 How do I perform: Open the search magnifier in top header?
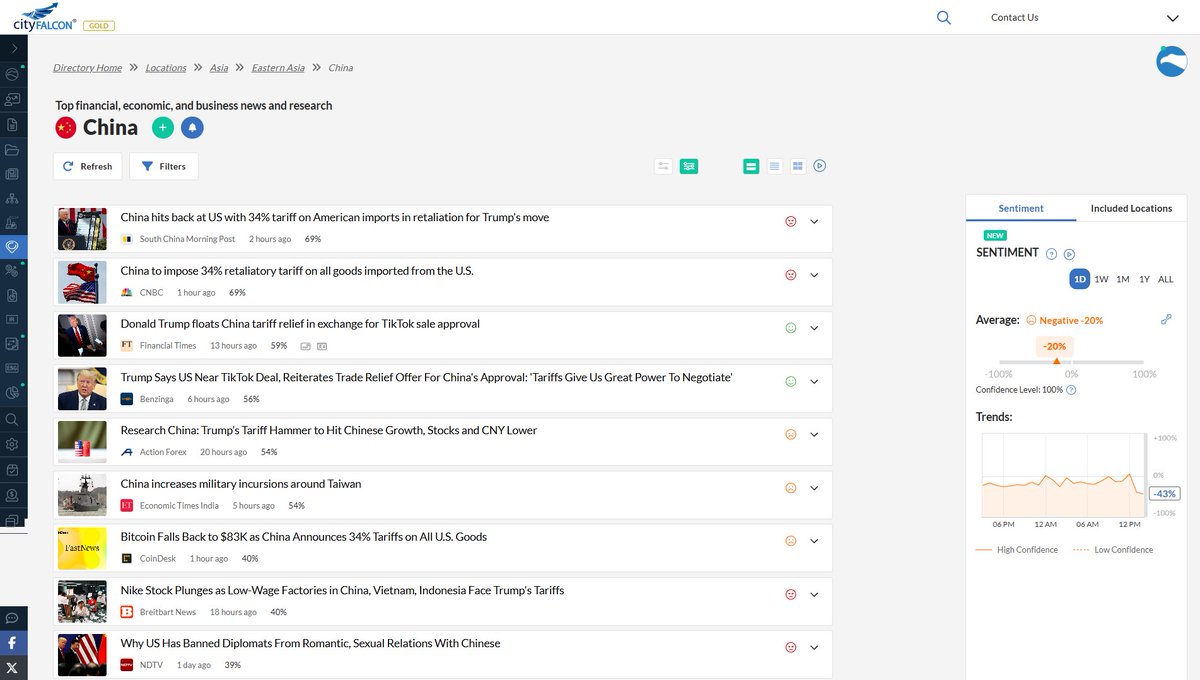944,17
